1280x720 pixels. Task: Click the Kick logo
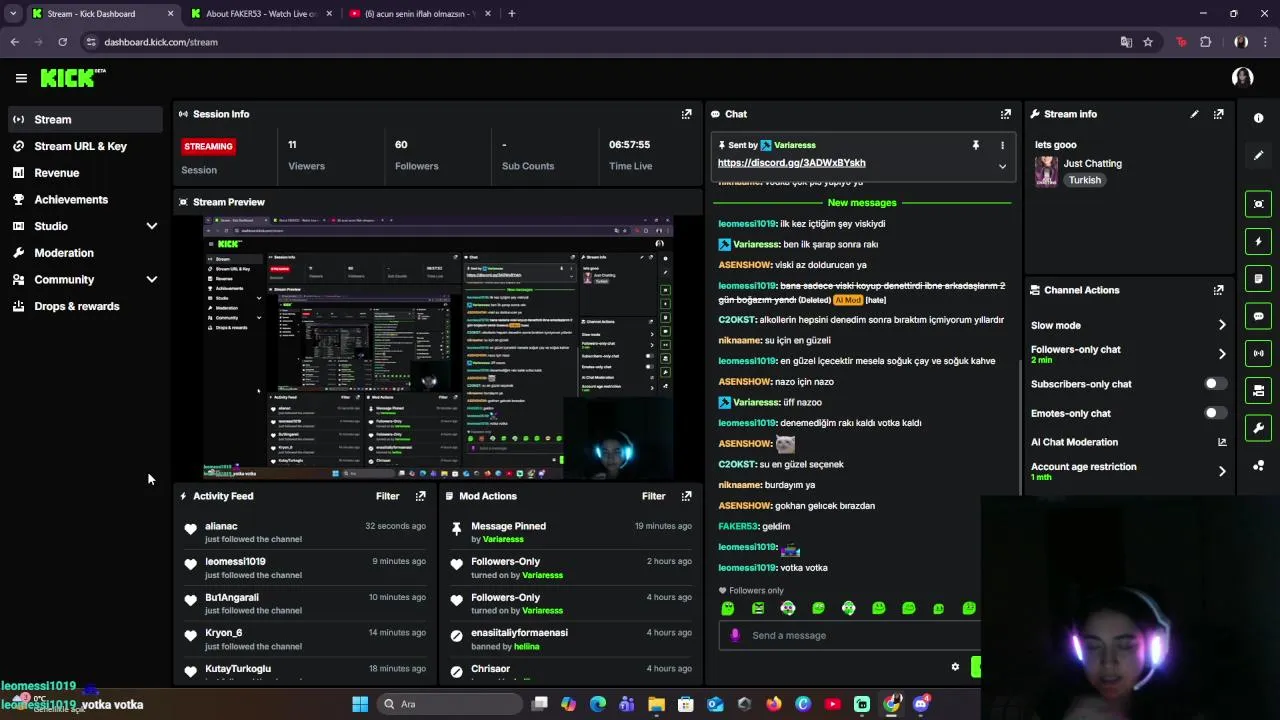[73, 78]
